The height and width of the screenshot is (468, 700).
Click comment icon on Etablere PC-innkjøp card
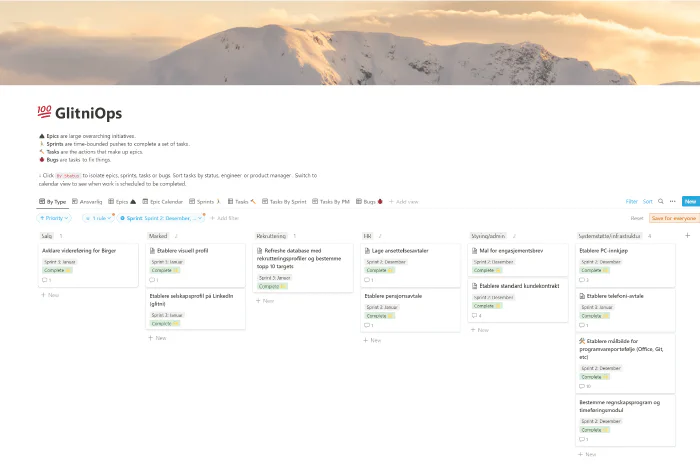coord(583,280)
